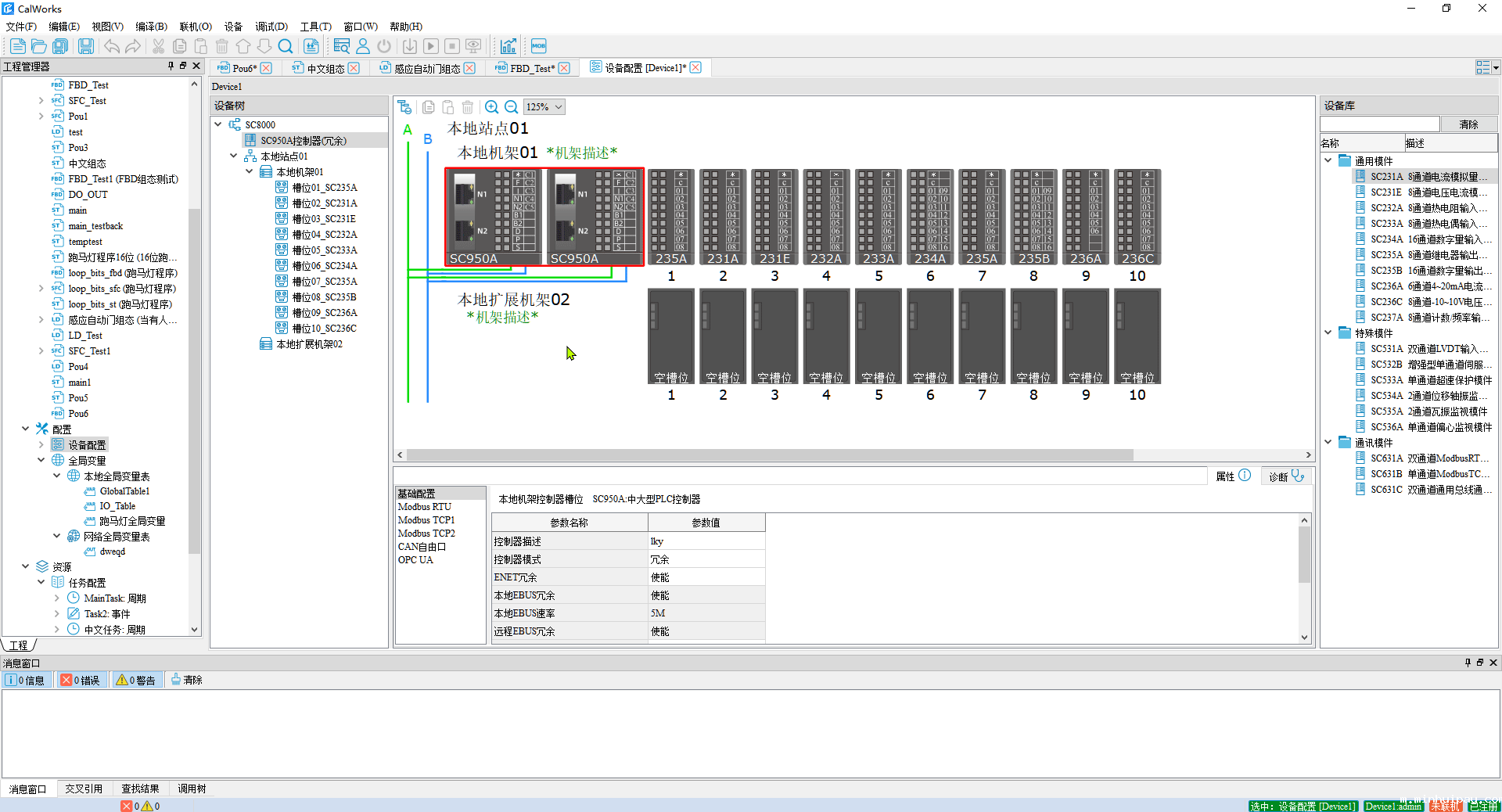Open the 125% zoom level dropdown
Viewport: 1502px width, 812px height.
coord(559,107)
